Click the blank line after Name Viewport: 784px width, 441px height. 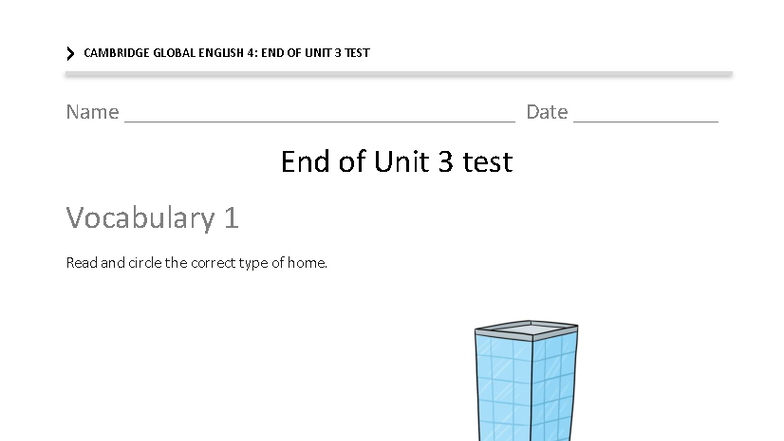pos(320,120)
